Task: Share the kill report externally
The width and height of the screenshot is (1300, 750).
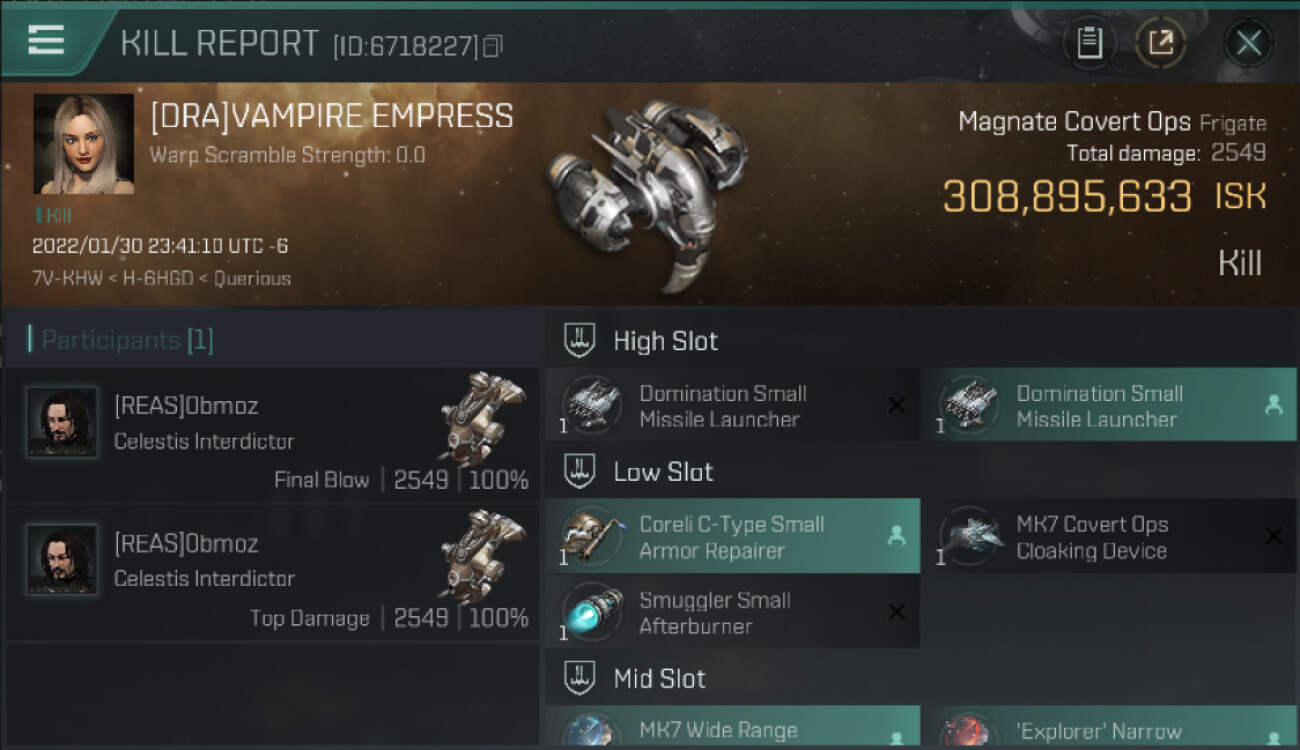Action: 1160,43
